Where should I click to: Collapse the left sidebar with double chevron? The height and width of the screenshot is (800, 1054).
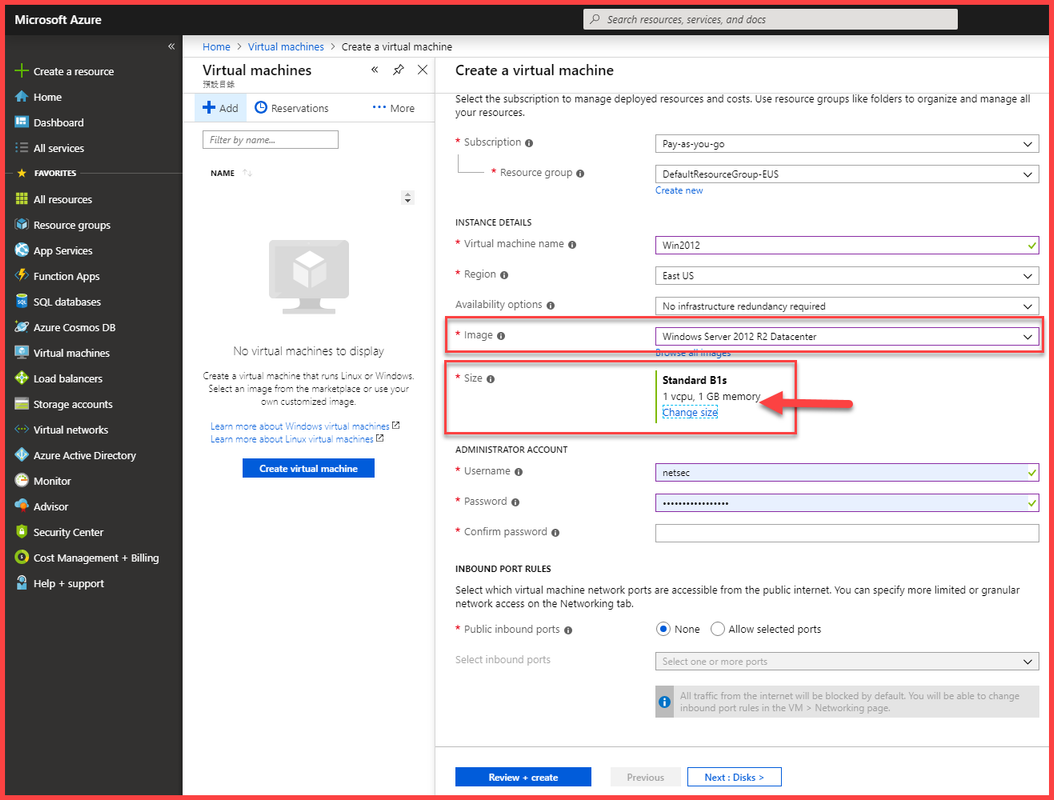point(171,46)
